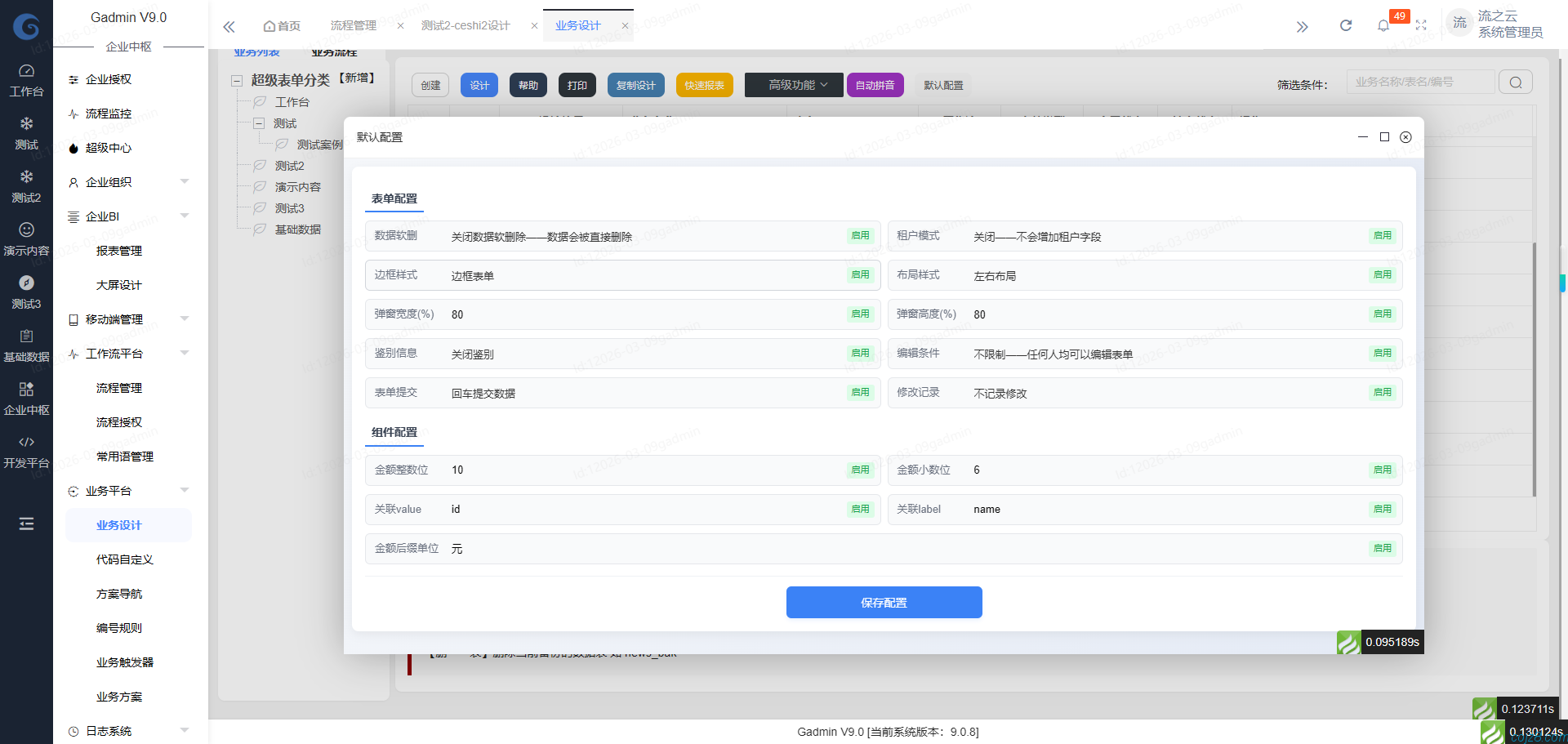This screenshot has width=1568, height=744.
Task: Enter fullscreen via expand arrows icon
Action: [x=1421, y=25]
